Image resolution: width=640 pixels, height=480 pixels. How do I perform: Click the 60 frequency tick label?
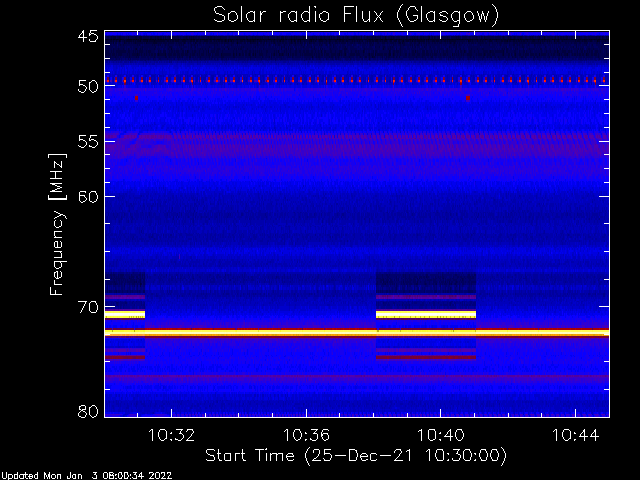pos(88,197)
